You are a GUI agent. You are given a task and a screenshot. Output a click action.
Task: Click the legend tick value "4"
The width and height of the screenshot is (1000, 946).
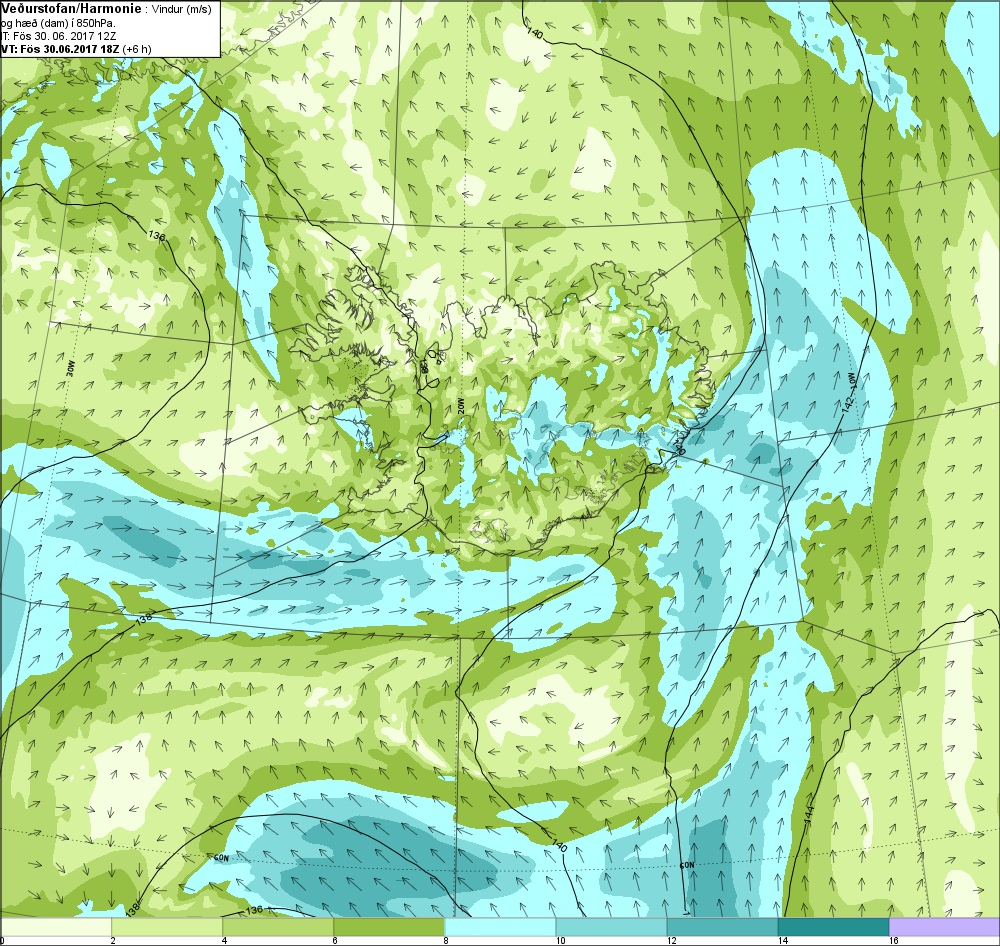click(x=223, y=940)
